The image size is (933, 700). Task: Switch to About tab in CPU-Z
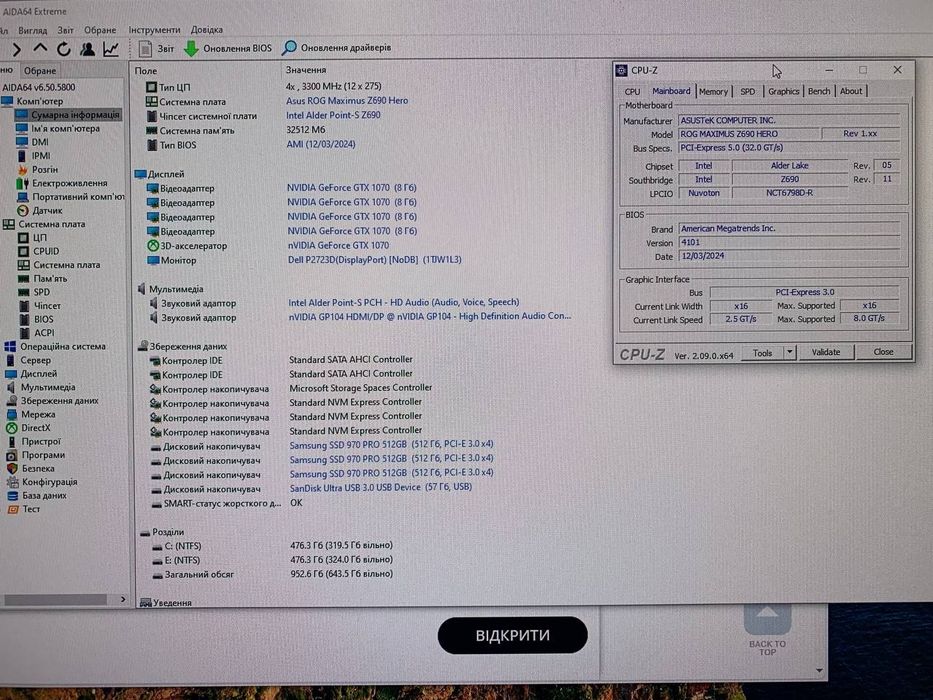click(851, 91)
